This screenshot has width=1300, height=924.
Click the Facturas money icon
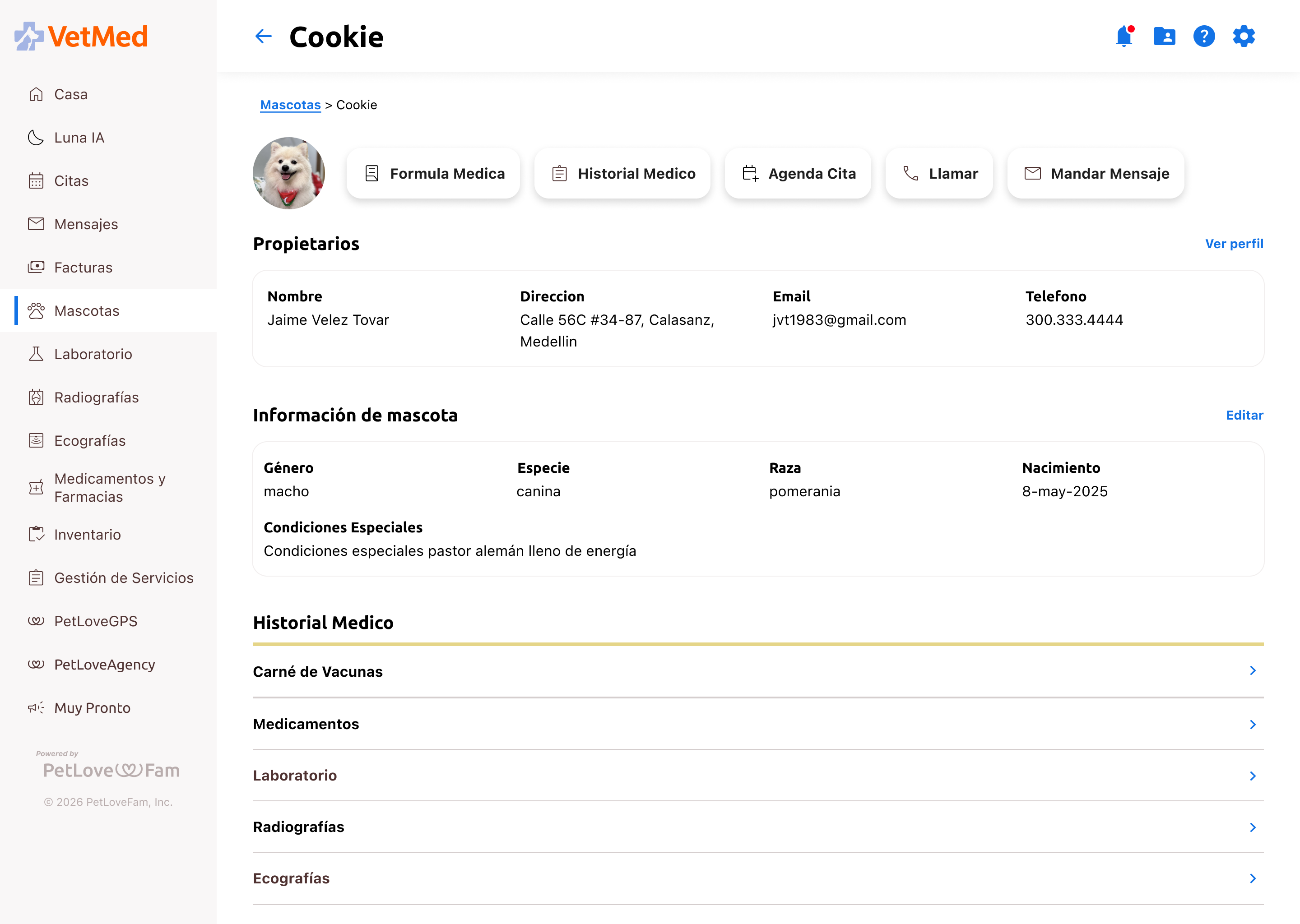36,267
